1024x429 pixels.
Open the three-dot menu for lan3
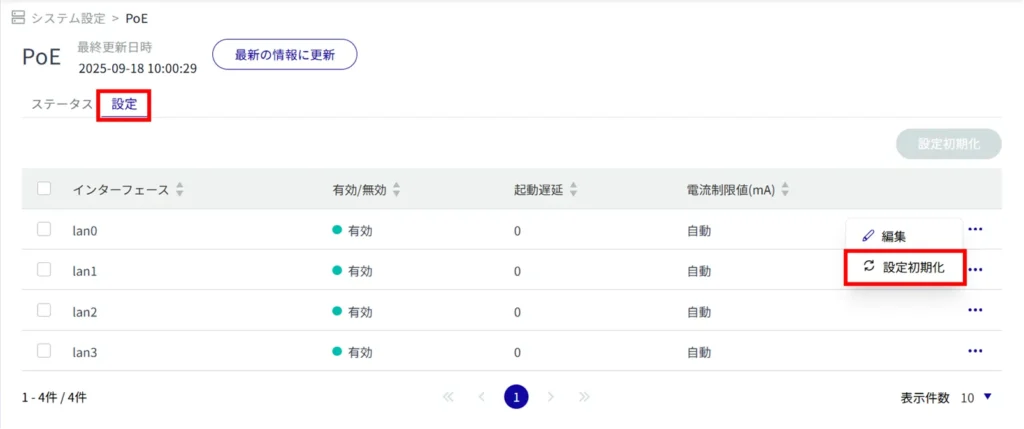click(x=975, y=351)
